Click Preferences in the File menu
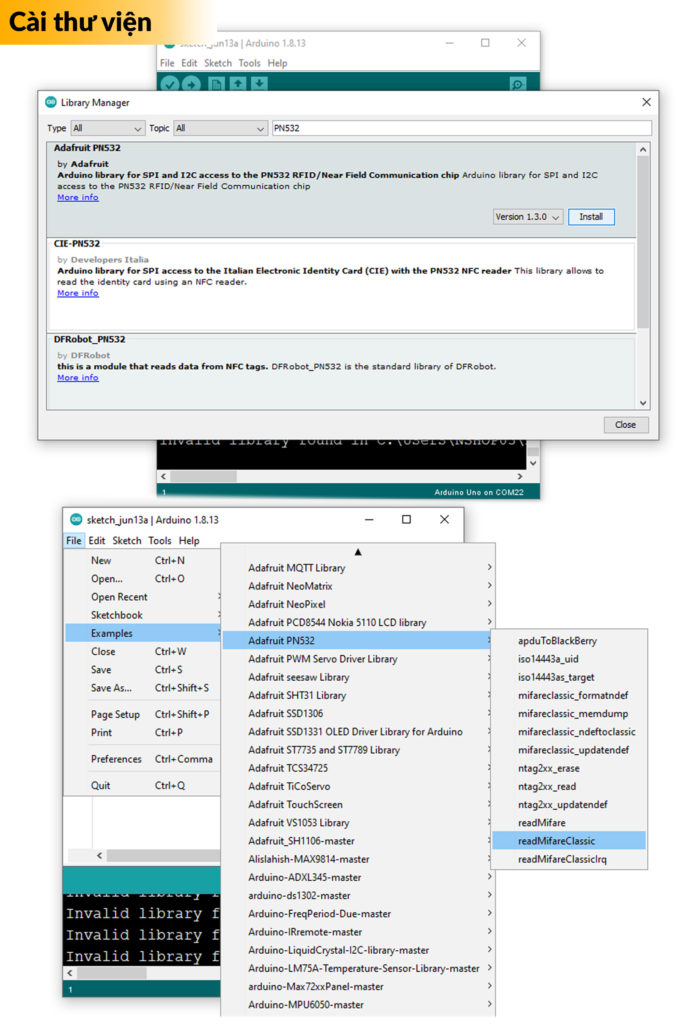The width and height of the screenshot is (683, 1024). [116, 759]
